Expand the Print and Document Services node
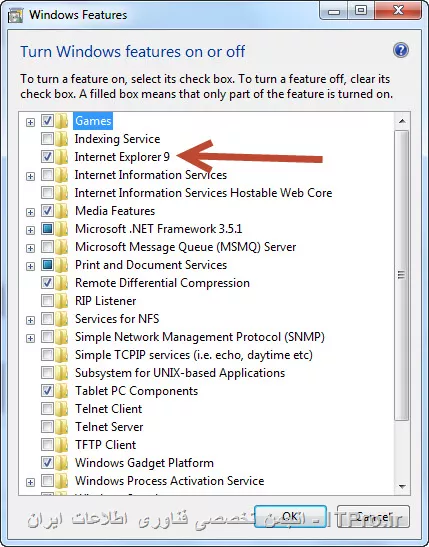Image resolution: width=429 pixels, height=547 pixels. tap(31, 267)
